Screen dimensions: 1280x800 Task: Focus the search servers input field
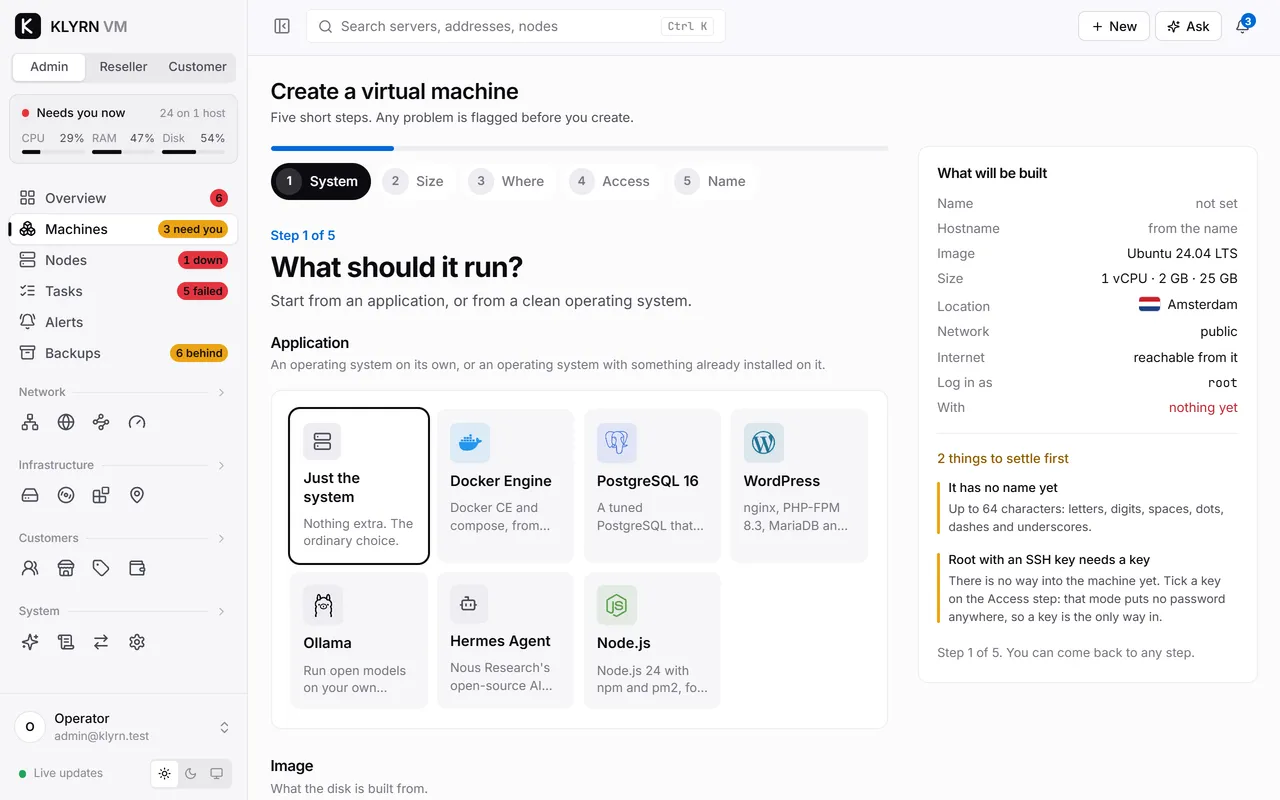(516, 26)
